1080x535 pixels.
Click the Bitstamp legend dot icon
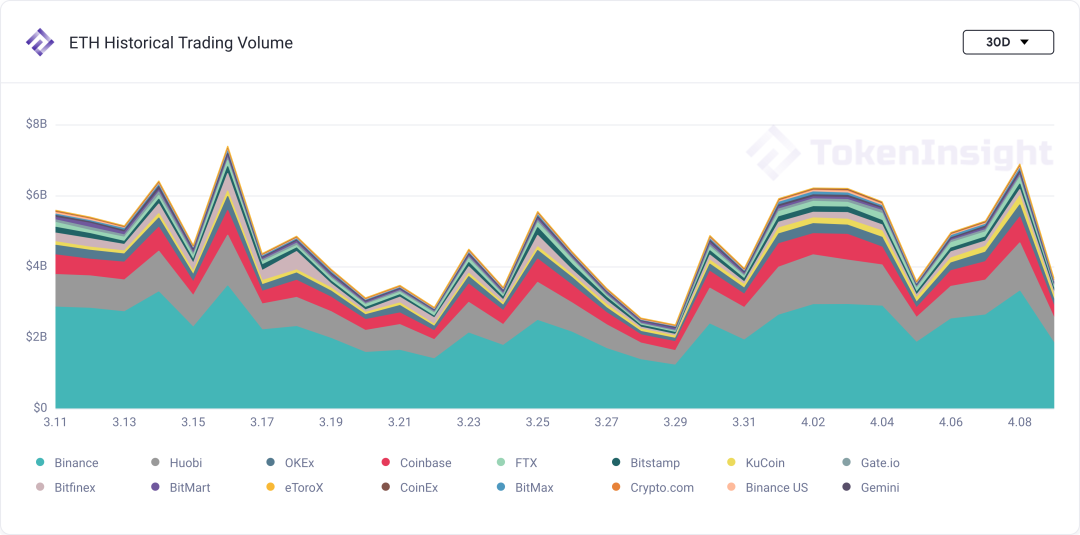[x=616, y=463]
